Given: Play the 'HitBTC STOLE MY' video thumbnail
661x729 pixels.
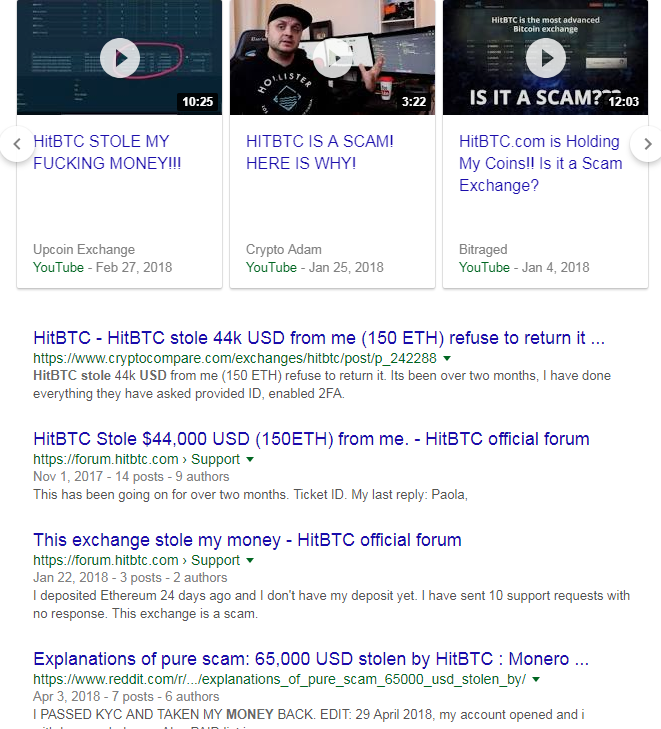Looking at the screenshot, I should 120,58.
